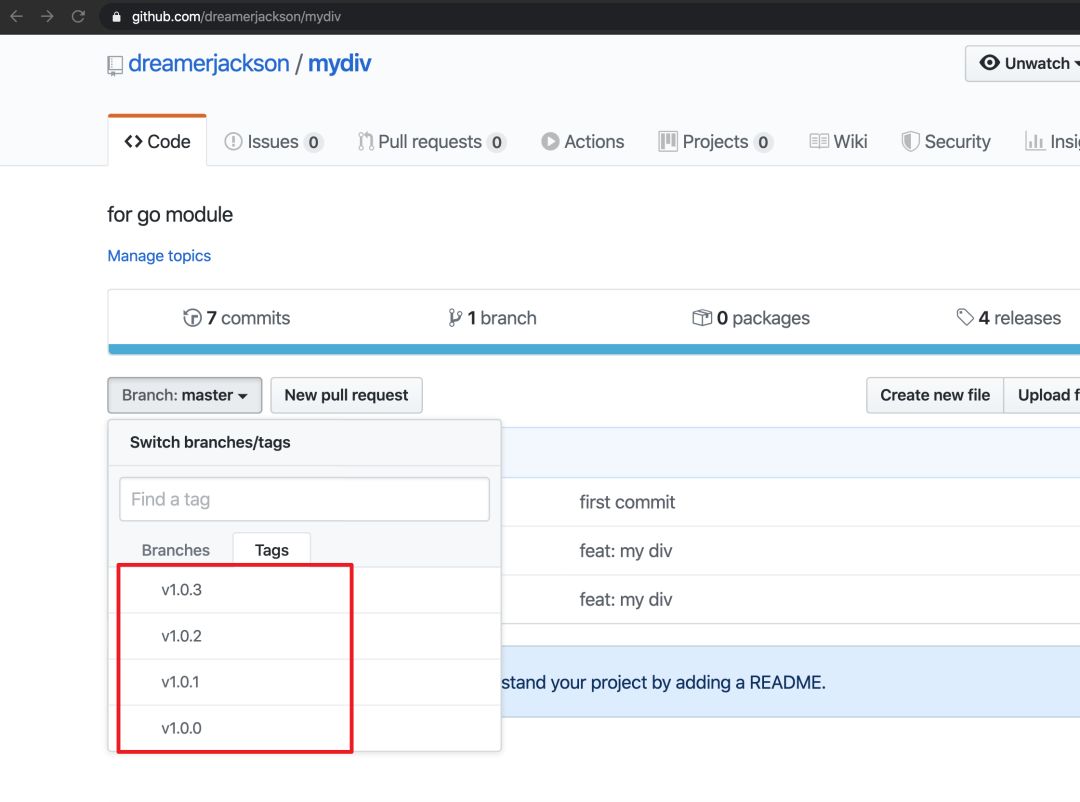Viewport: 1080px width, 802px height.
Task: Click the Find a tag input field
Action: click(x=304, y=499)
